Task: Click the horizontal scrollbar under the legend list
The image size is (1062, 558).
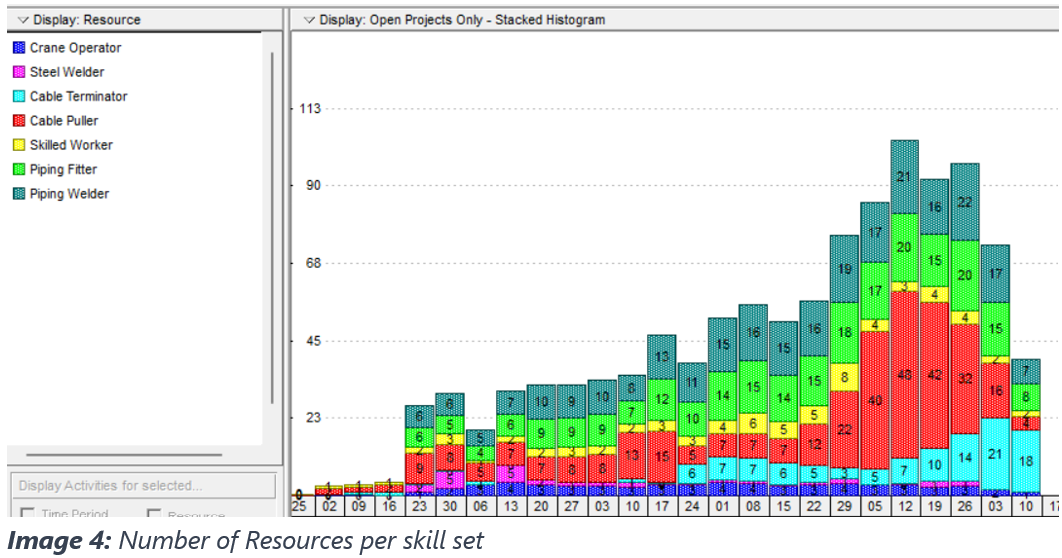Action: pos(123,454)
